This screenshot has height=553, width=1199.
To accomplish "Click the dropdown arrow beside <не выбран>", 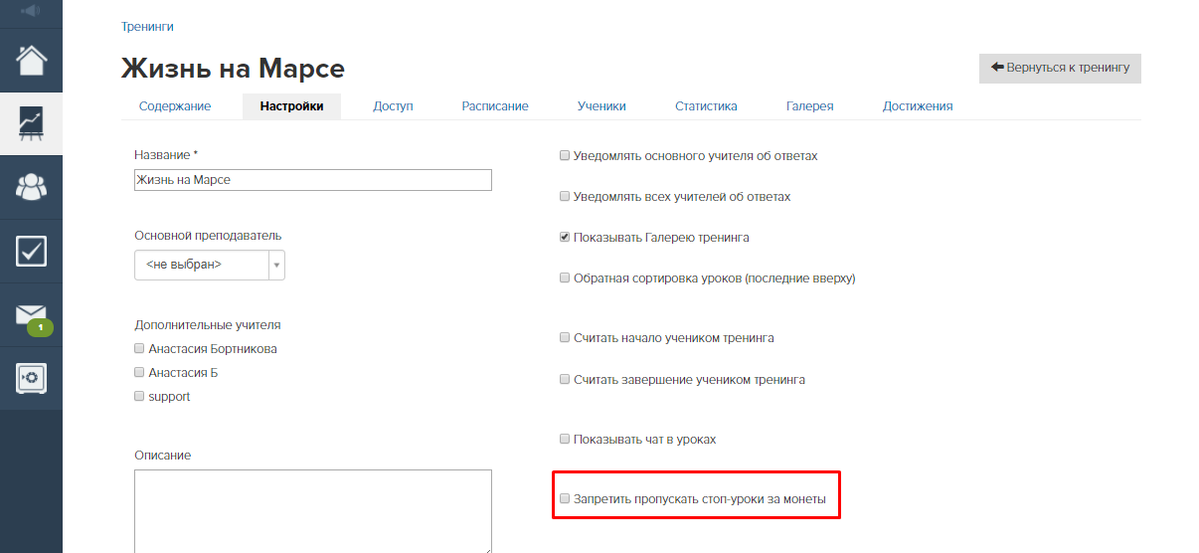I will [277, 265].
